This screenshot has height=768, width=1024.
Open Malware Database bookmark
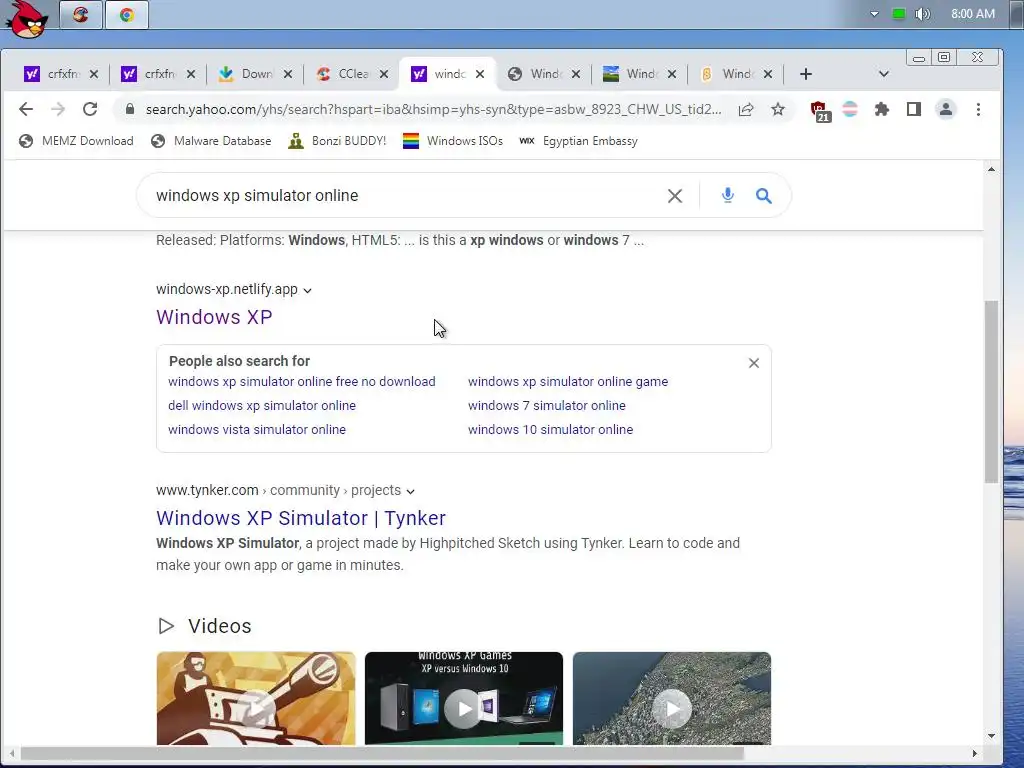pyautogui.click(x=211, y=141)
